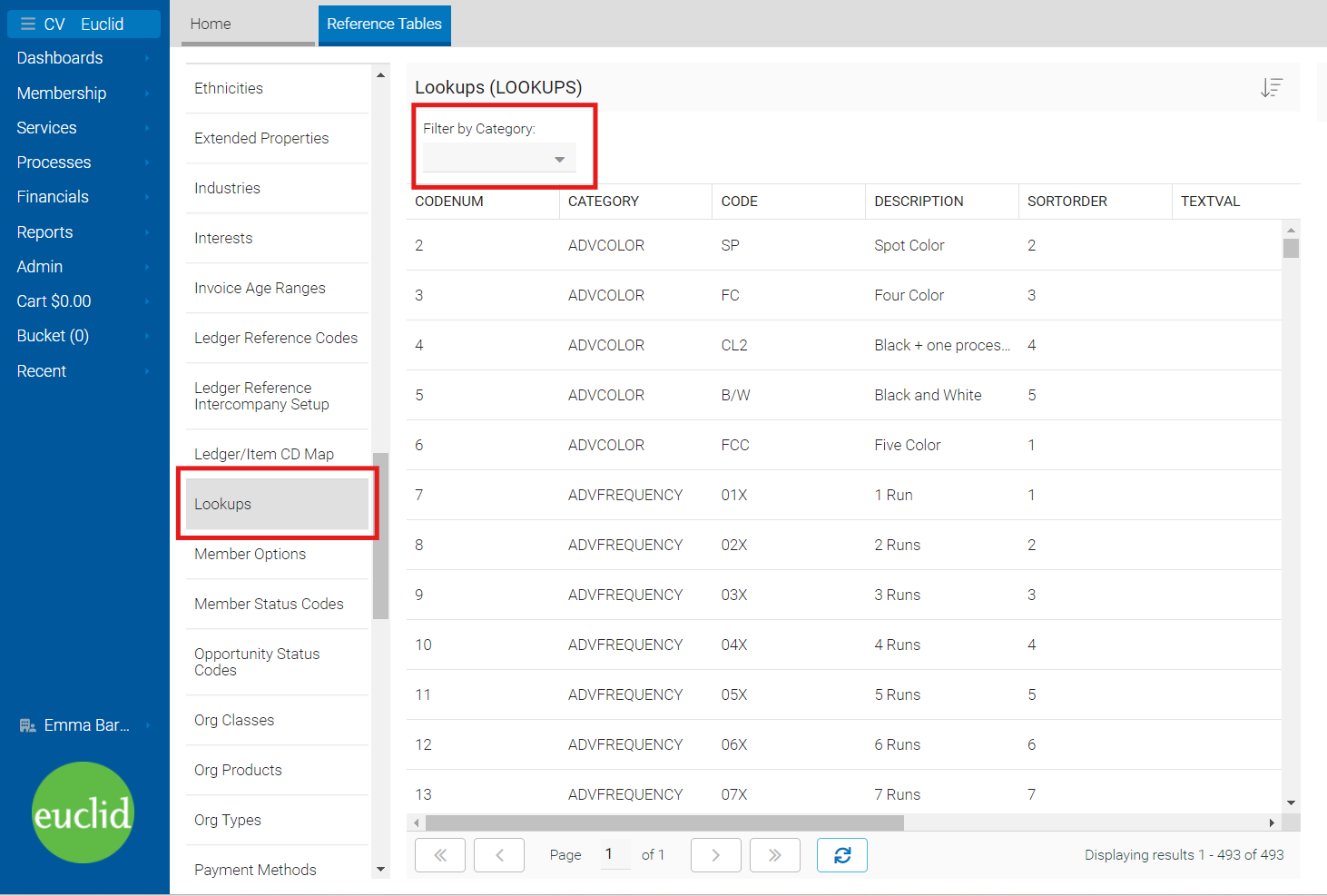This screenshot has width=1327, height=896.
Task: Click the reference list scrollbar thumb
Action: 380,536
